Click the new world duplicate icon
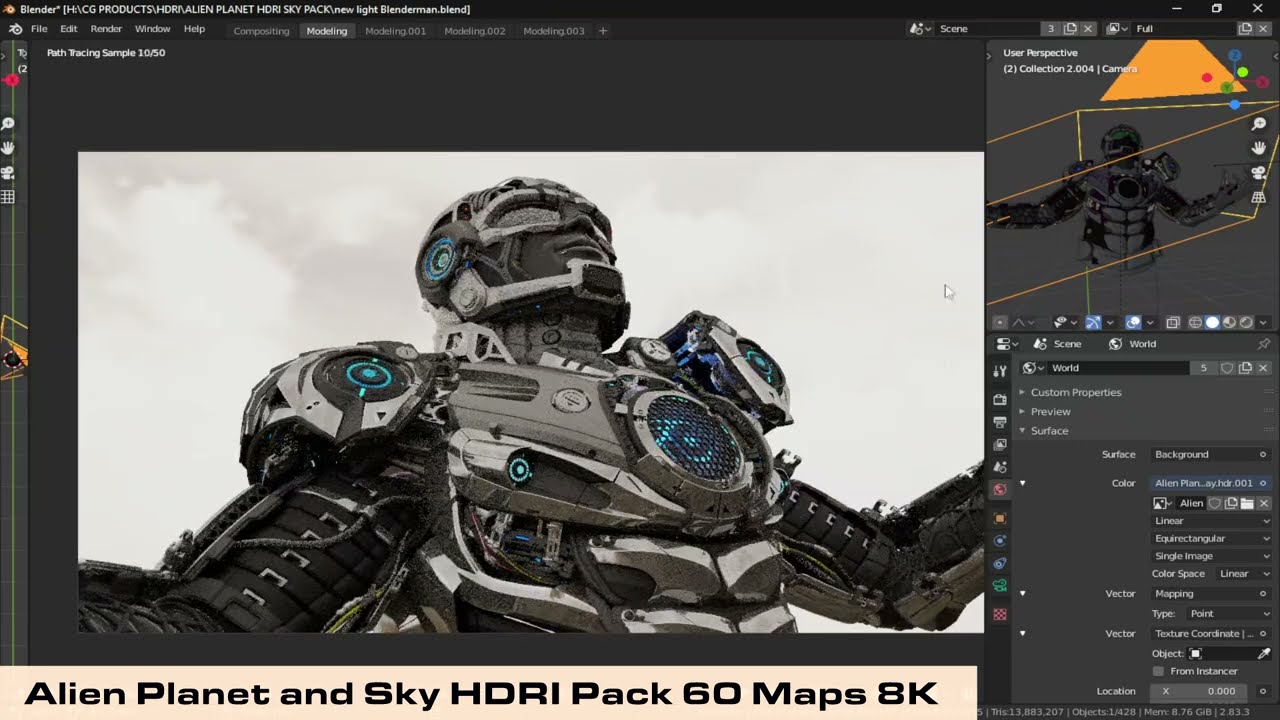Image resolution: width=1280 pixels, height=720 pixels. pyautogui.click(x=1245, y=368)
